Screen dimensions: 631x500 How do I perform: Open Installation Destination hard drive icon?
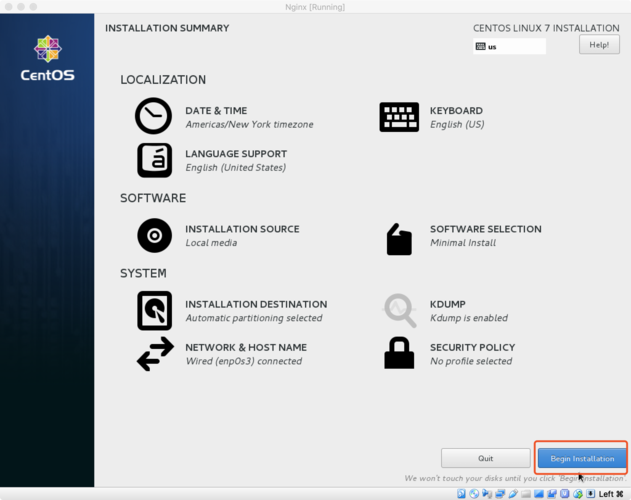pos(155,310)
